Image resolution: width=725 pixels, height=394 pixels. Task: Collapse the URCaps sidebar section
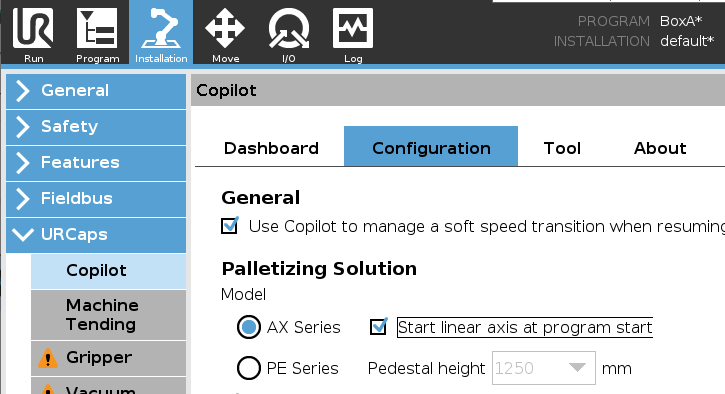[x=96, y=235]
